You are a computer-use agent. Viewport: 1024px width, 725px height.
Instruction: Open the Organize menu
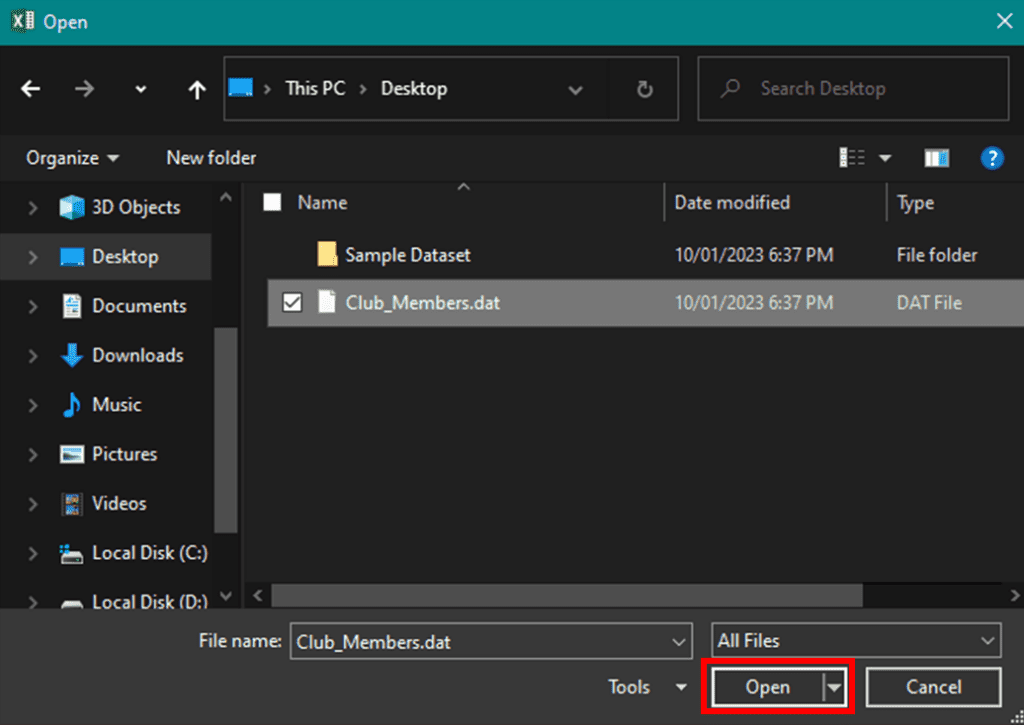point(68,157)
